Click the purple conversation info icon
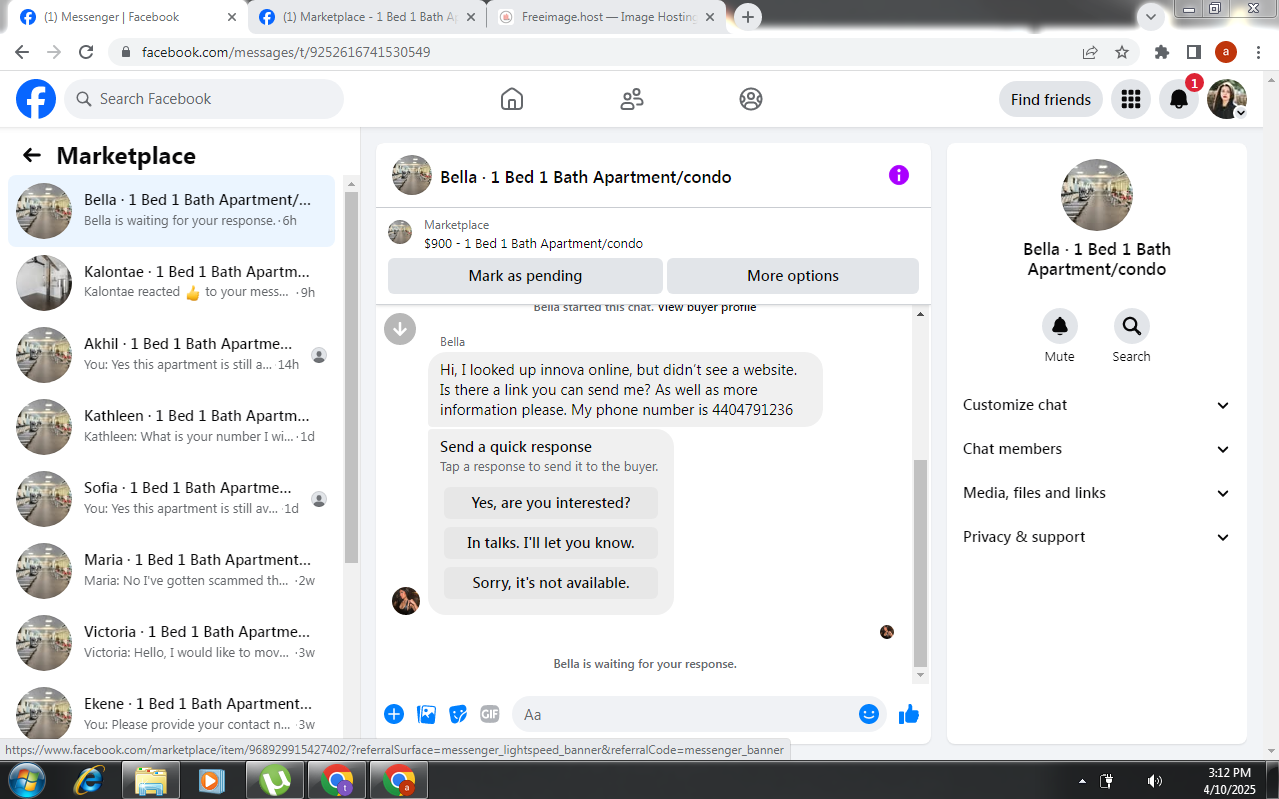This screenshot has height=799, width=1279. tap(899, 175)
